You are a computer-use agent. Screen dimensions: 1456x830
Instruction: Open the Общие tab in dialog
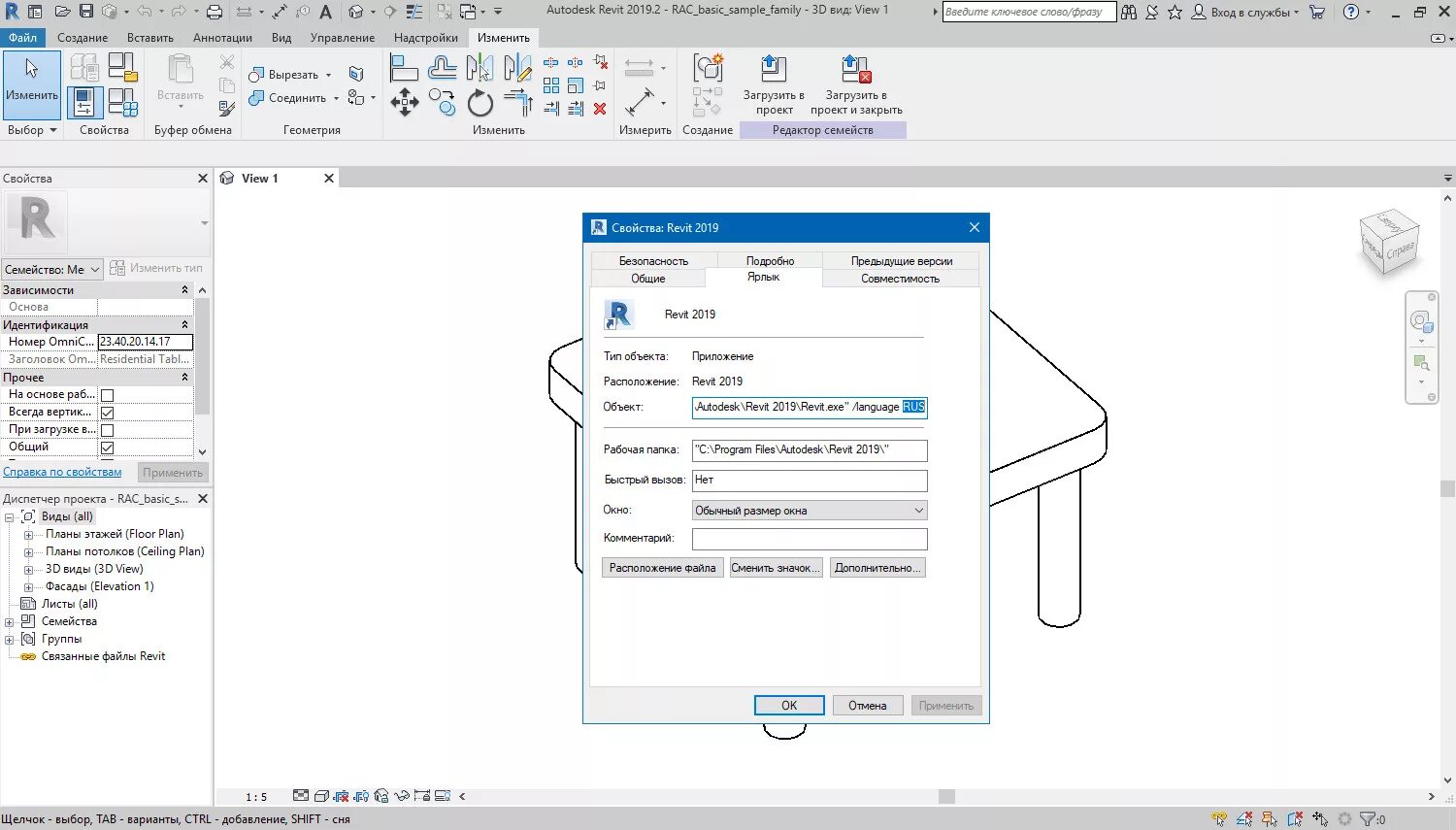648,279
